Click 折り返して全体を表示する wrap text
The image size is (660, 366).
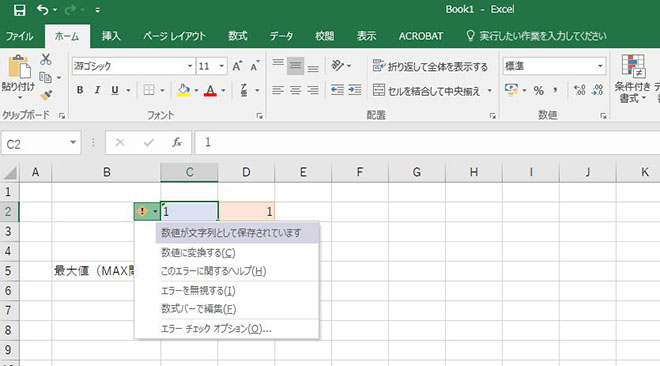click(x=430, y=66)
